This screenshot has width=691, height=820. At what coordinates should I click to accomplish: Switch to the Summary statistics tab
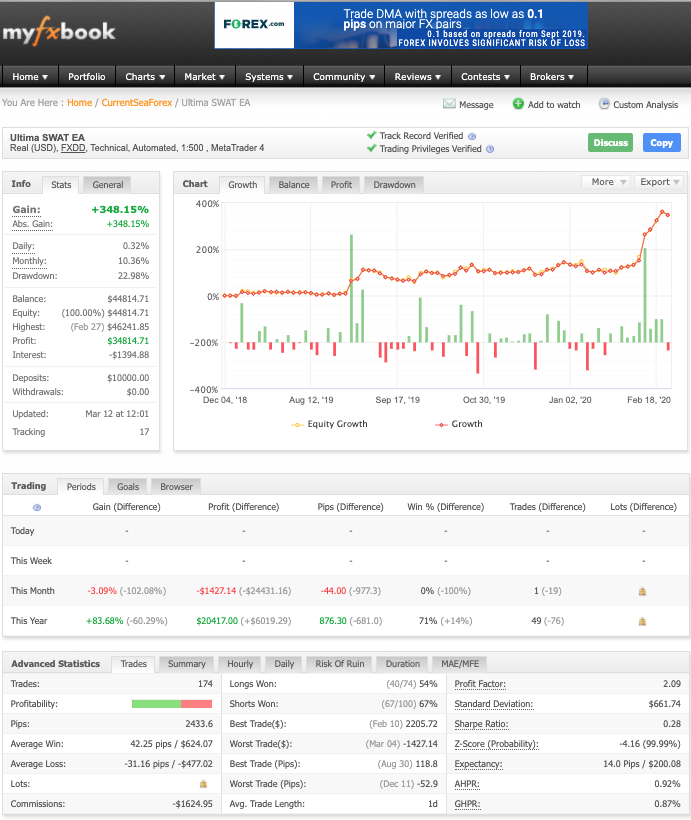(187, 664)
